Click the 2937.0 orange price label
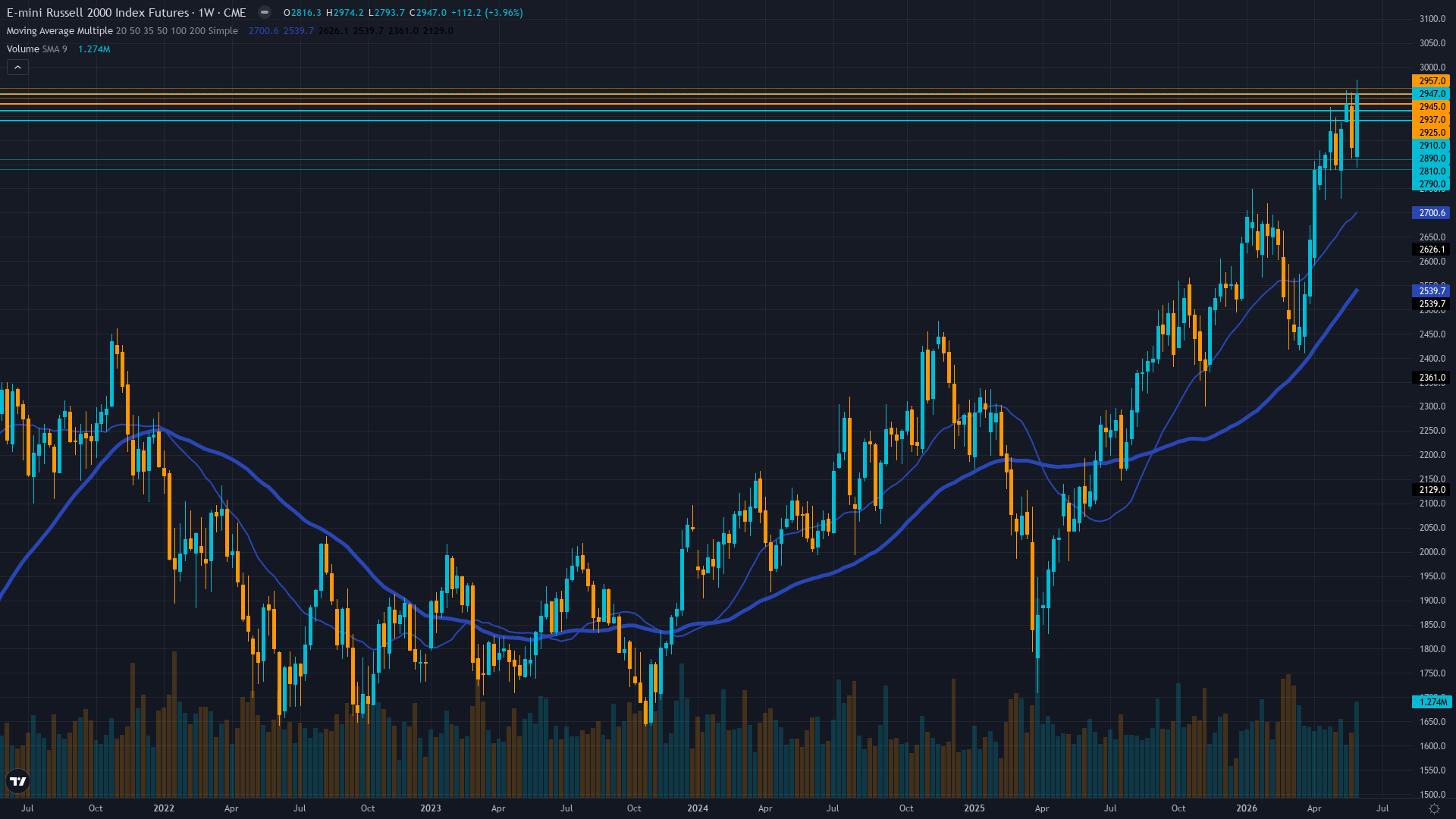The width and height of the screenshot is (1456, 819). click(x=1431, y=120)
